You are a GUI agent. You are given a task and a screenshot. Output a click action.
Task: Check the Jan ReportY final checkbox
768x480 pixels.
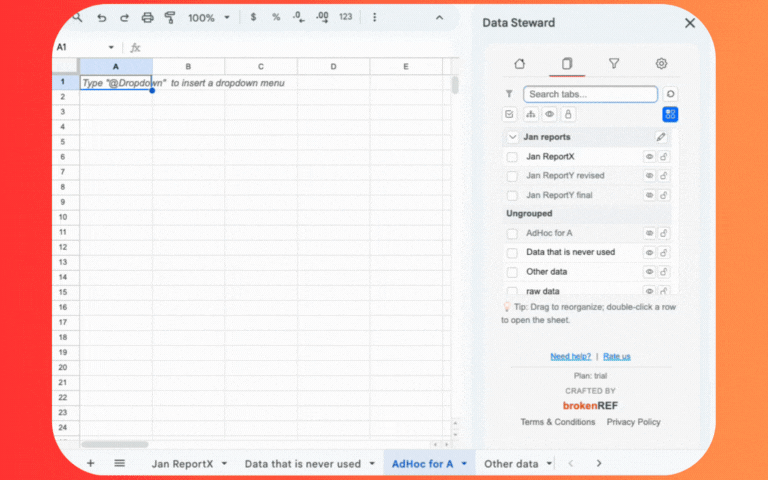click(512, 195)
